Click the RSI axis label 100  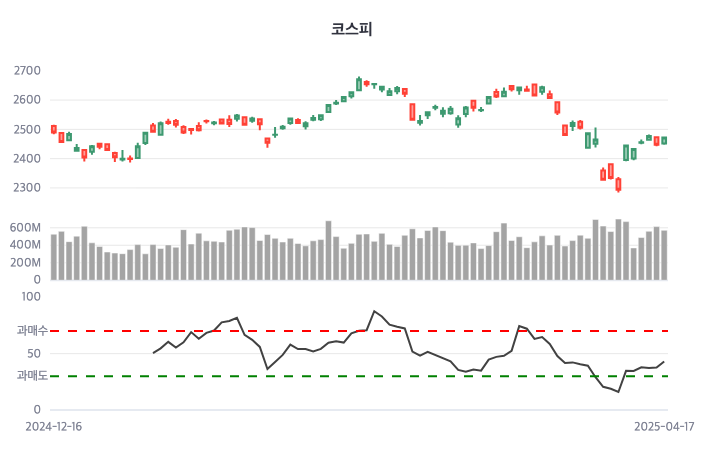coord(31,297)
